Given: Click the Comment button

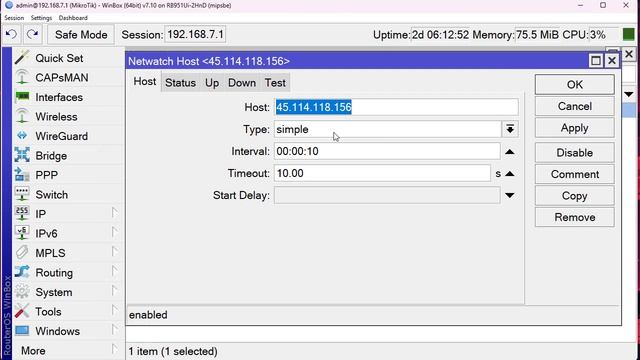Looking at the screenshot, I should click(x=574, y=174).
